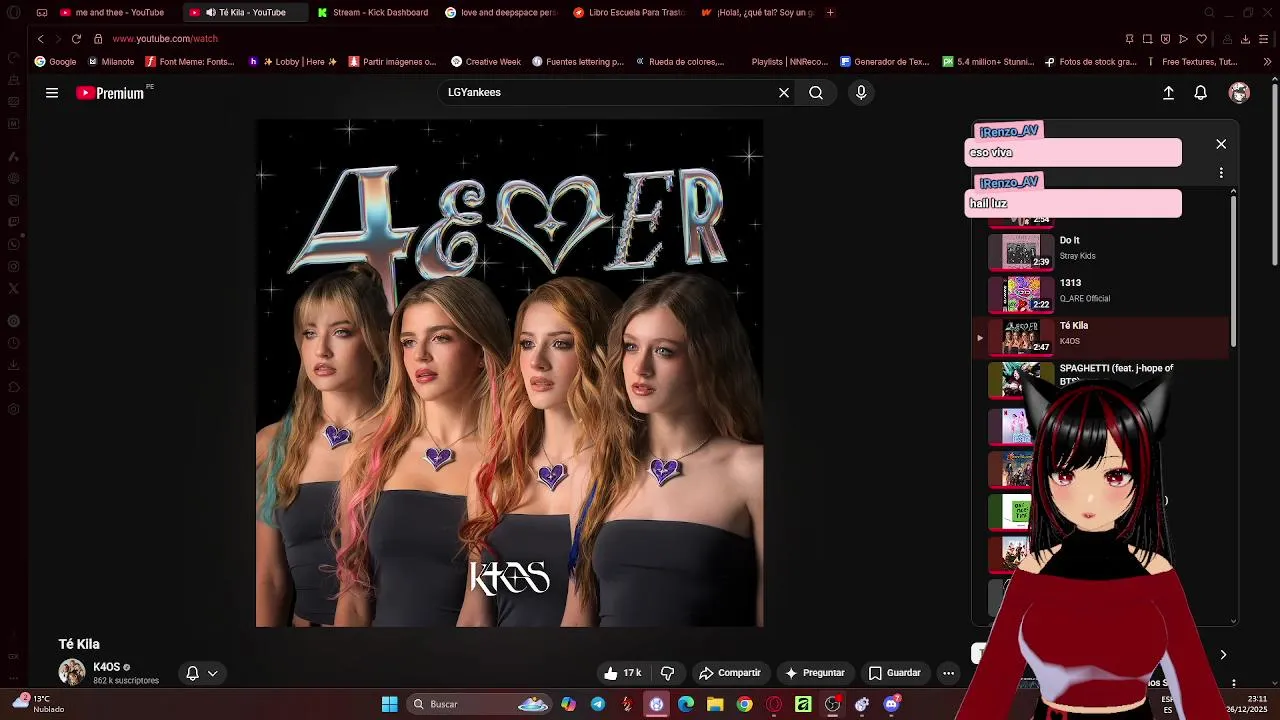Reload the current page

[x=76, y=39]
